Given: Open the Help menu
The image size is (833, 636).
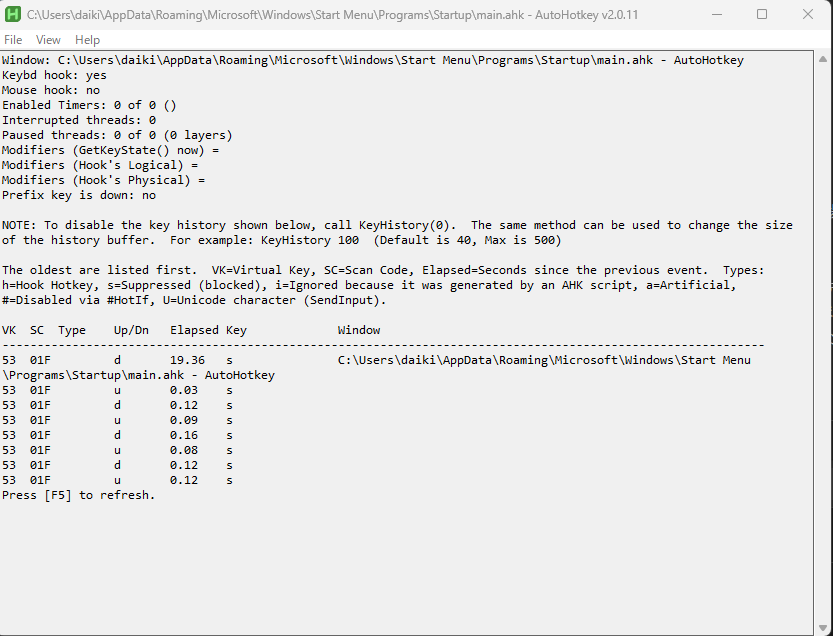Looking at the screenshot, I should pyautogui.click(x=87, y=40).
